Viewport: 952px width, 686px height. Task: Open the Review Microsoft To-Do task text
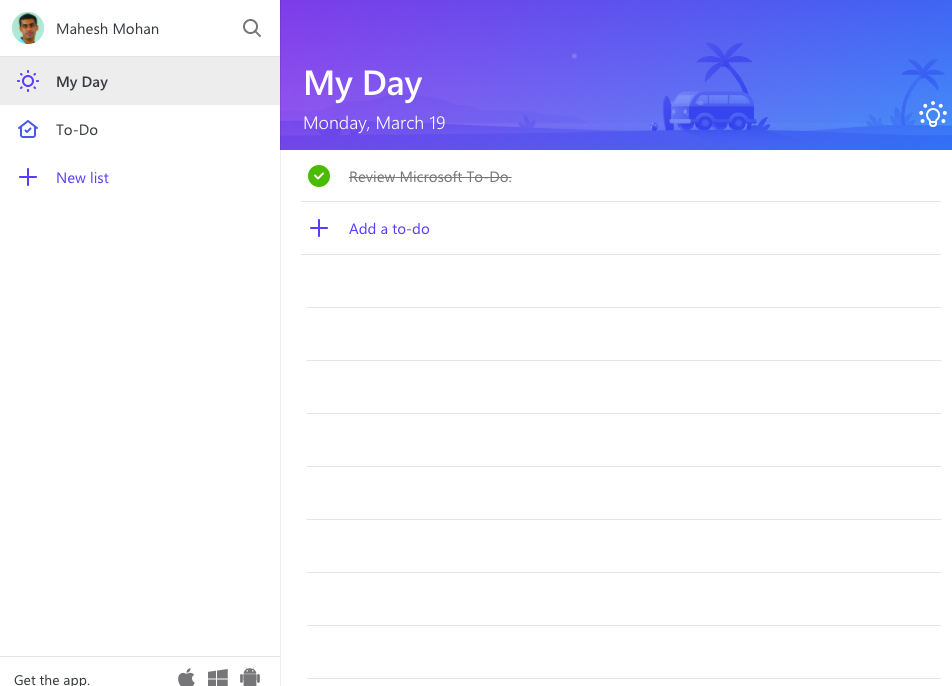coord(430,177)
